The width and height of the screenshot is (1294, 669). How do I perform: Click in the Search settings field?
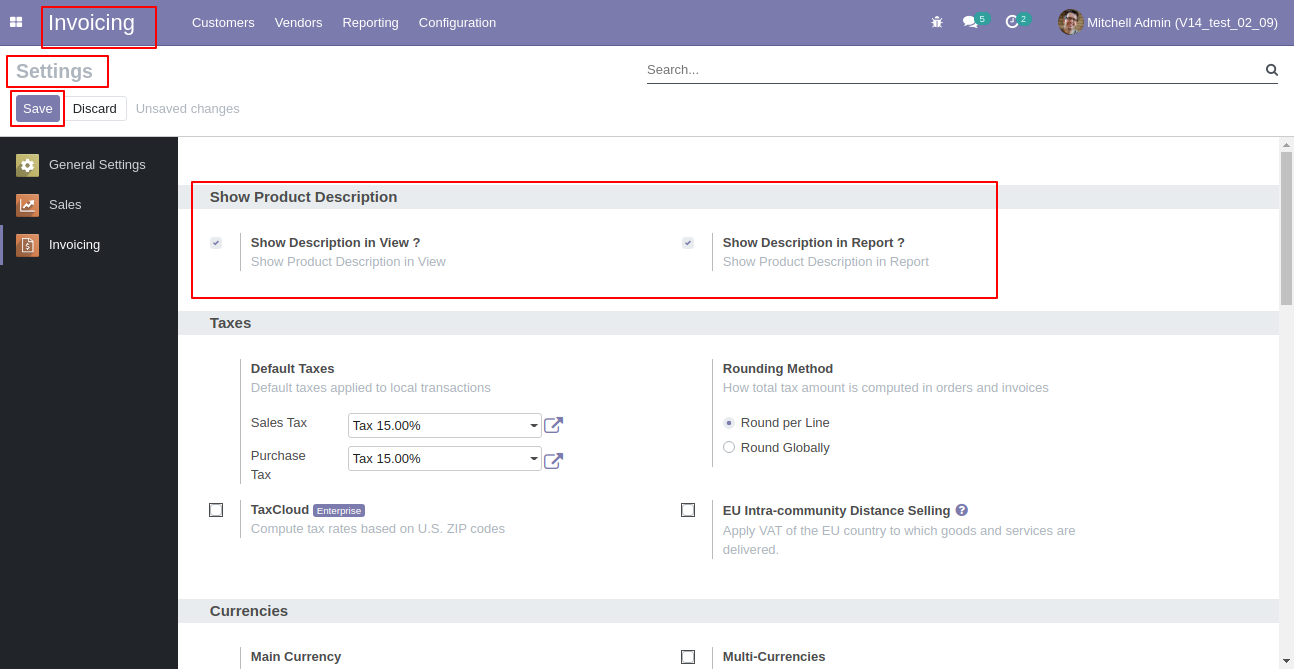point(954,70)
